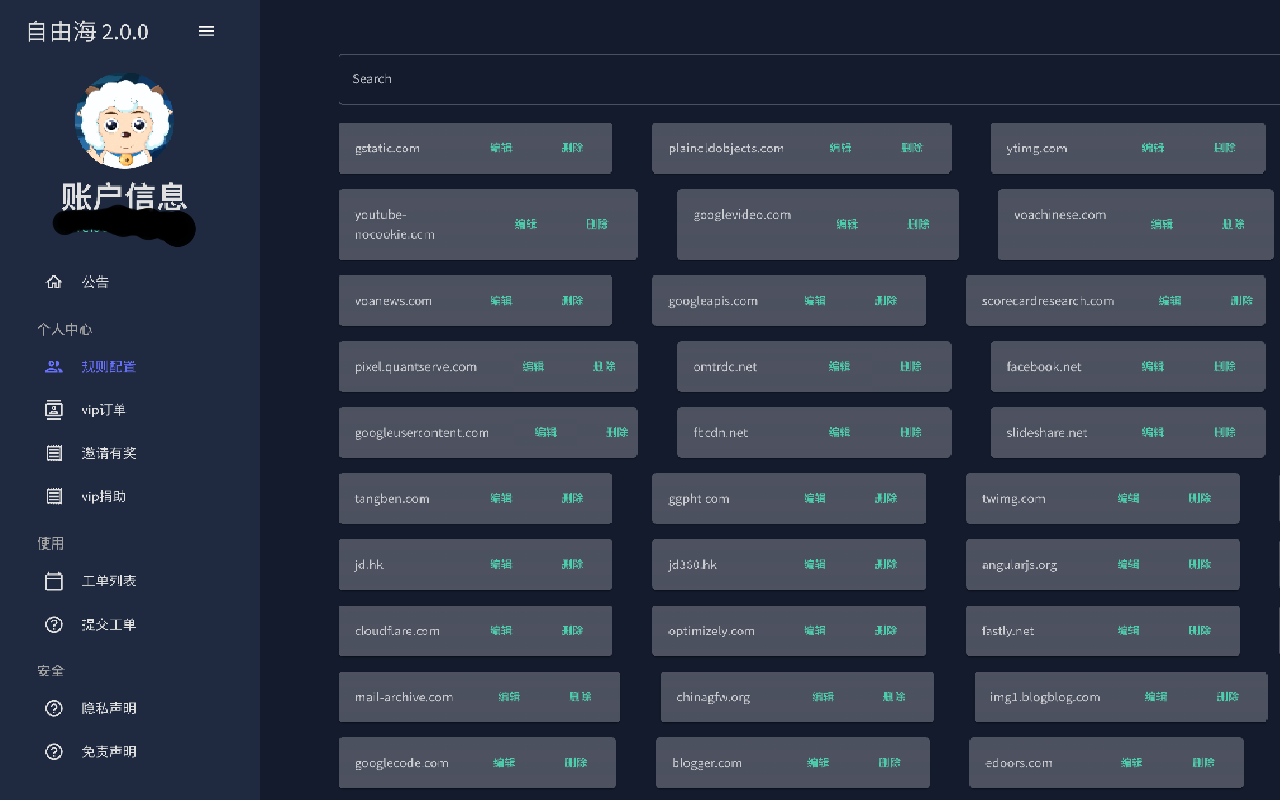This screenshot has width=1280, height=800.
Task: Toggle the hamburger menu beside 自由海 2.0.0
Action: pyautogui.click(x=207, y=31)
